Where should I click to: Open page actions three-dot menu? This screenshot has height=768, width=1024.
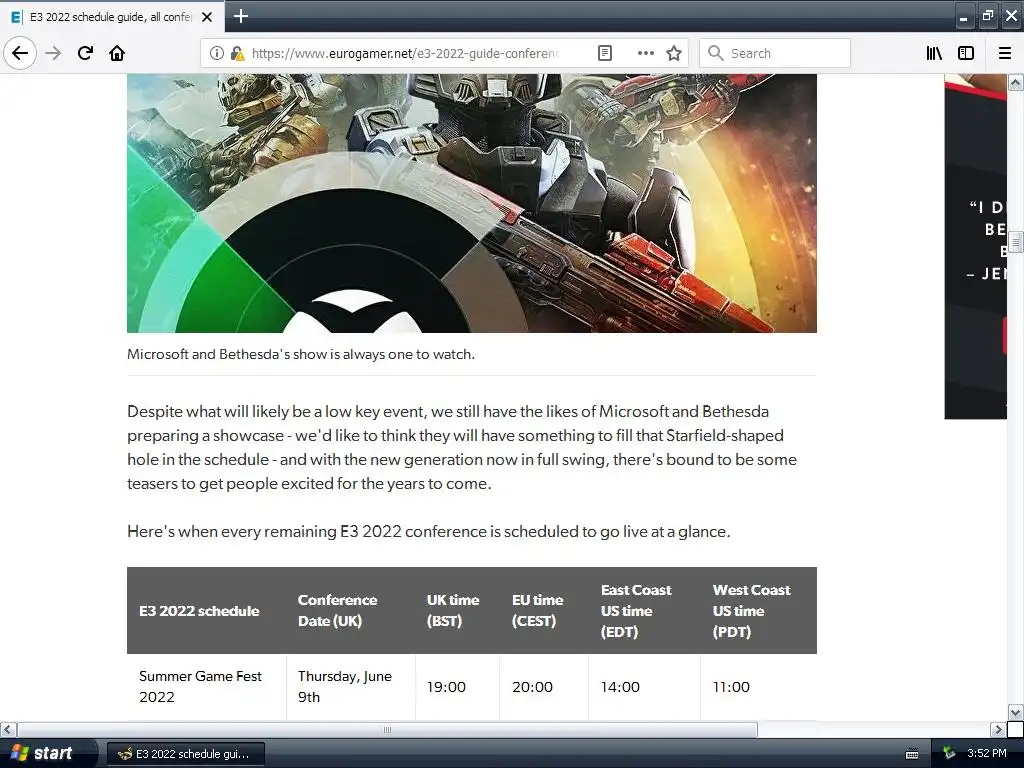pyautogui.click(x=645, y=53)
